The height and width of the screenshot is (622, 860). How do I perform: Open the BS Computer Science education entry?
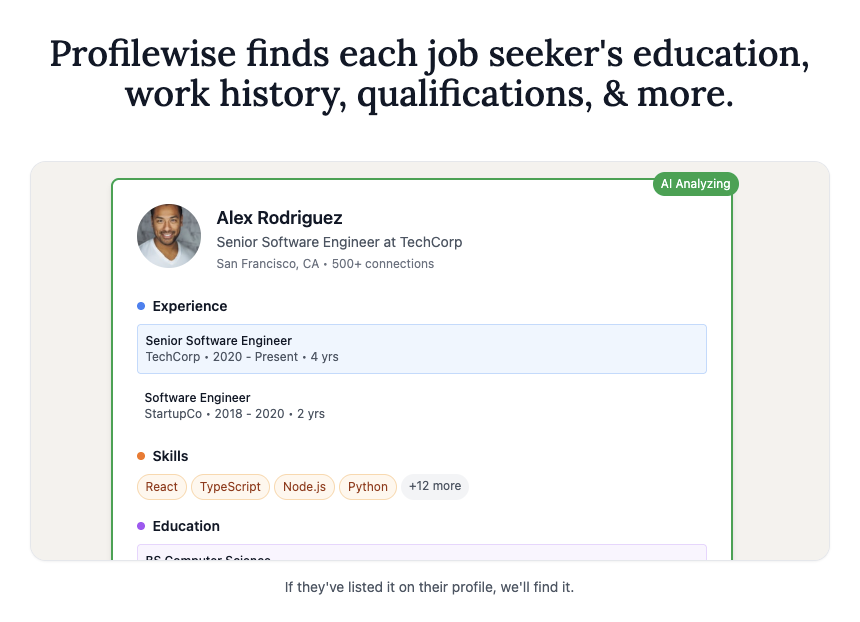(x=422, y=552)
